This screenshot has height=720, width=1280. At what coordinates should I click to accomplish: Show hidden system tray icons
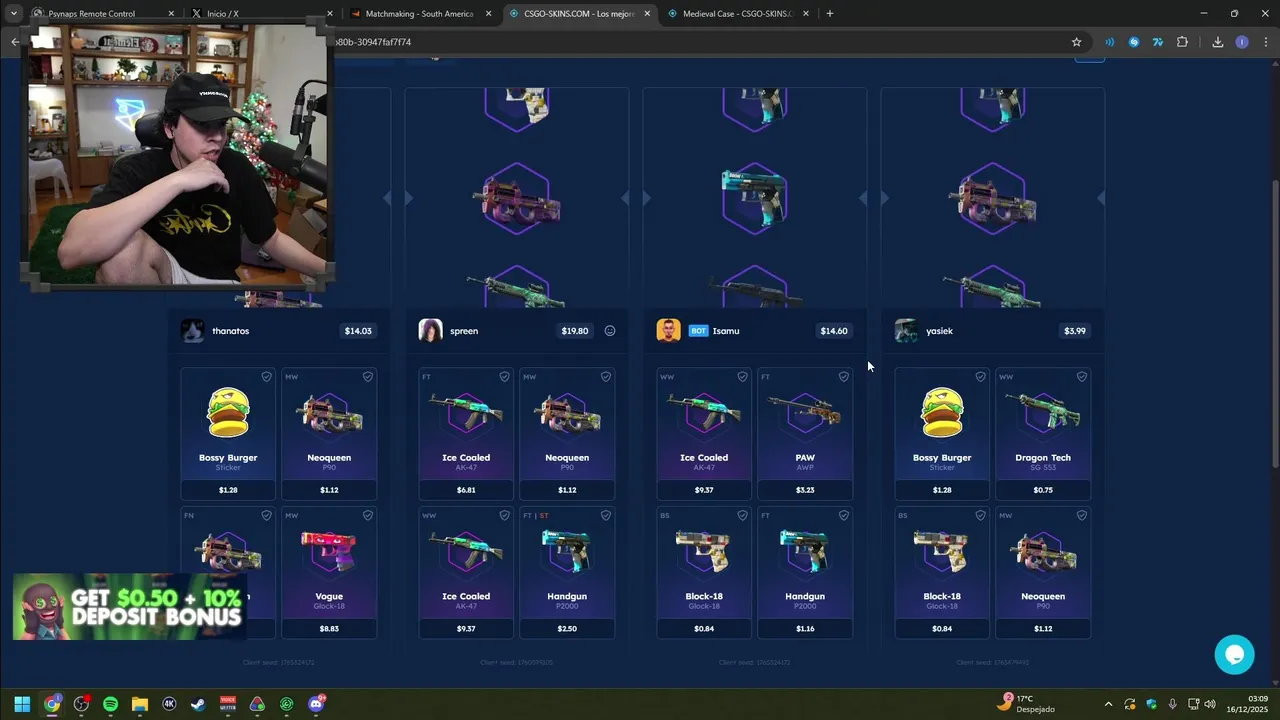click(1108, 704)
